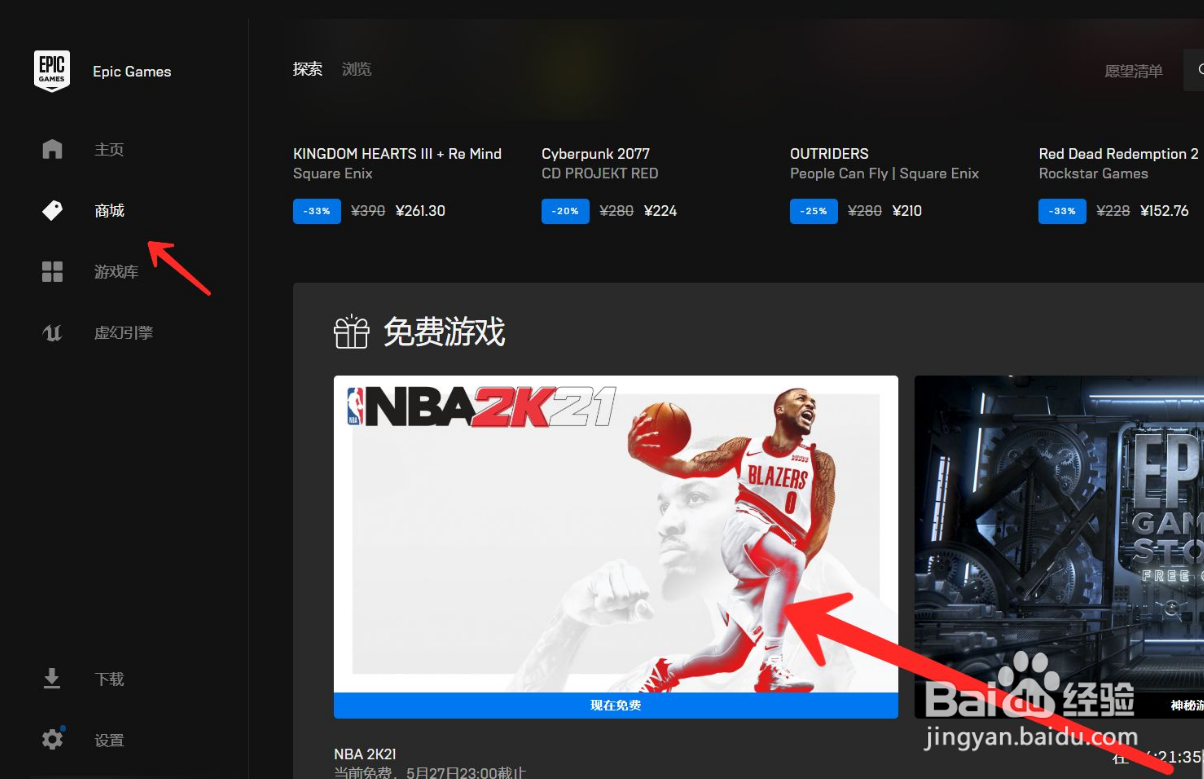Click the CD PROJEKT RED publisher name
Image resolution: width=1204 pixels, height=779 pixels.
(x=600, y=174)
